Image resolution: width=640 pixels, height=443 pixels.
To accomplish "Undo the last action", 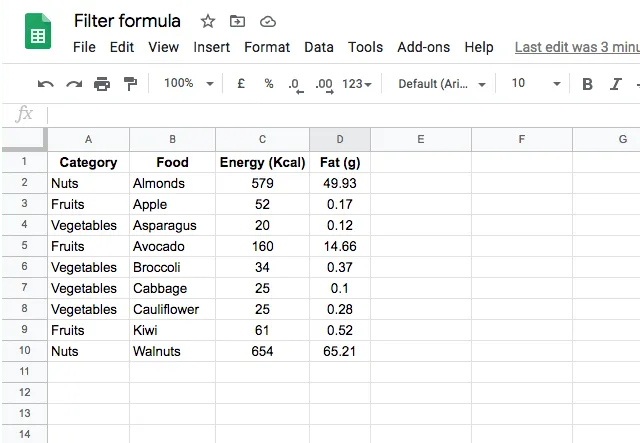I will coord(45,84).
